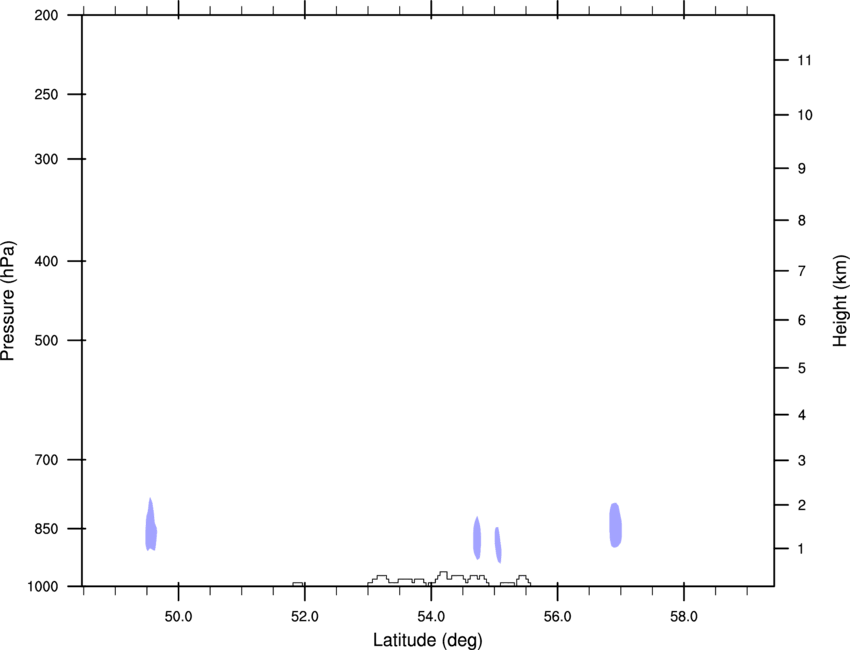Click pressure tick label 300
850x650 pixels.
(46, 159)
